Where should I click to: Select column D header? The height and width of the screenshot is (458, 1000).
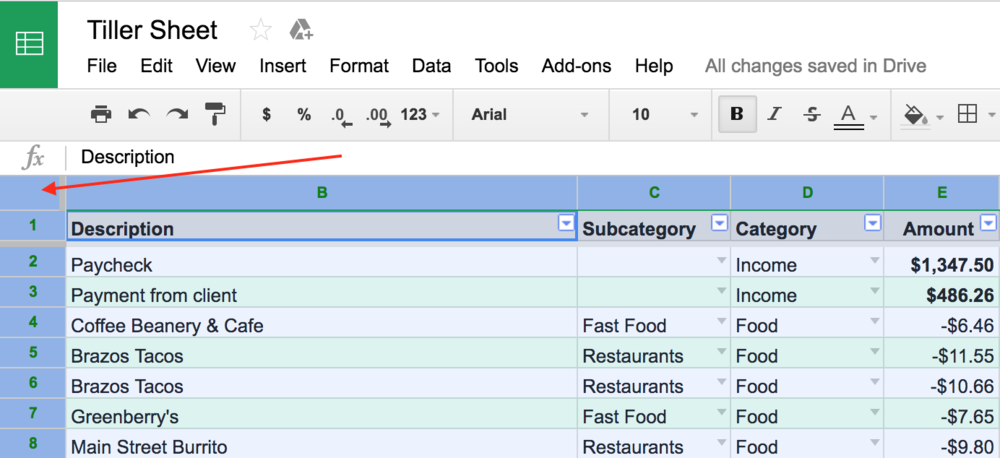(807, 193)
